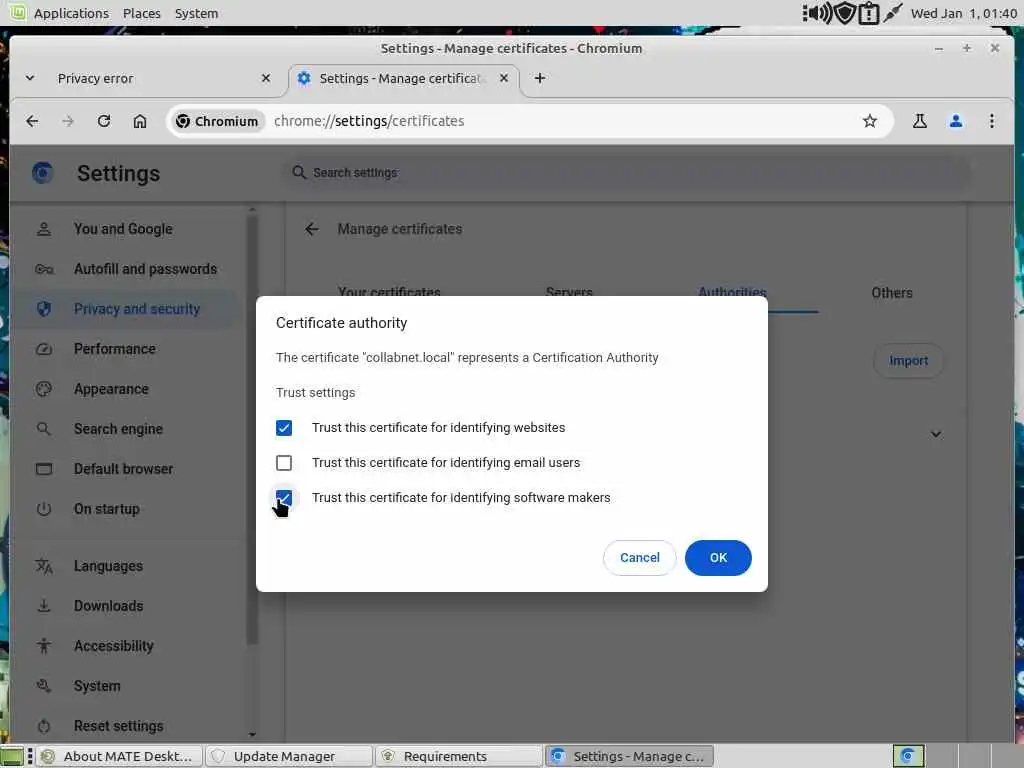This screenshot has width=1024, height=768.
Task: Click the show desktop icon
Action: tap(12, 756)
